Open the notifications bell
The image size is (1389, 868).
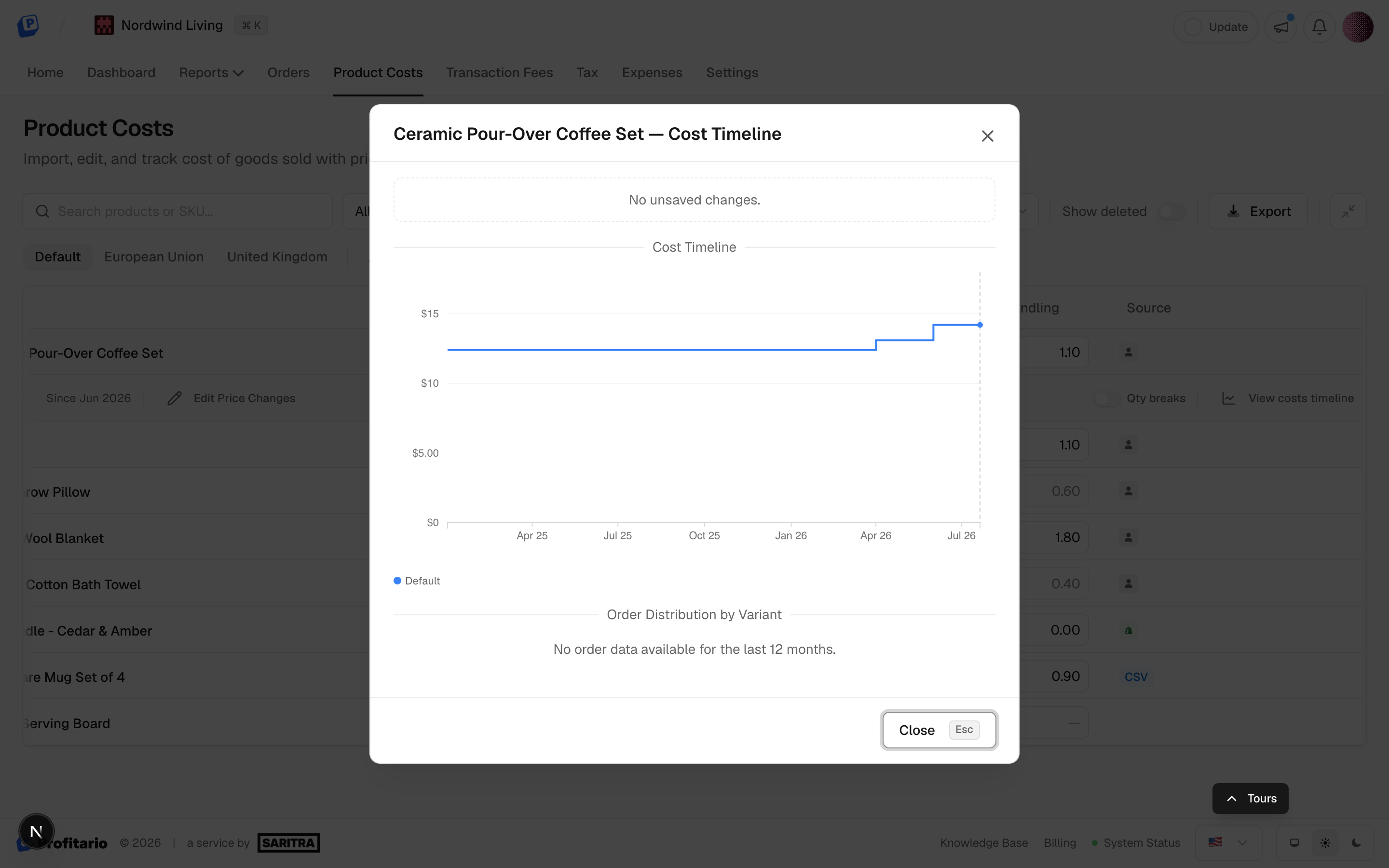1319,27
